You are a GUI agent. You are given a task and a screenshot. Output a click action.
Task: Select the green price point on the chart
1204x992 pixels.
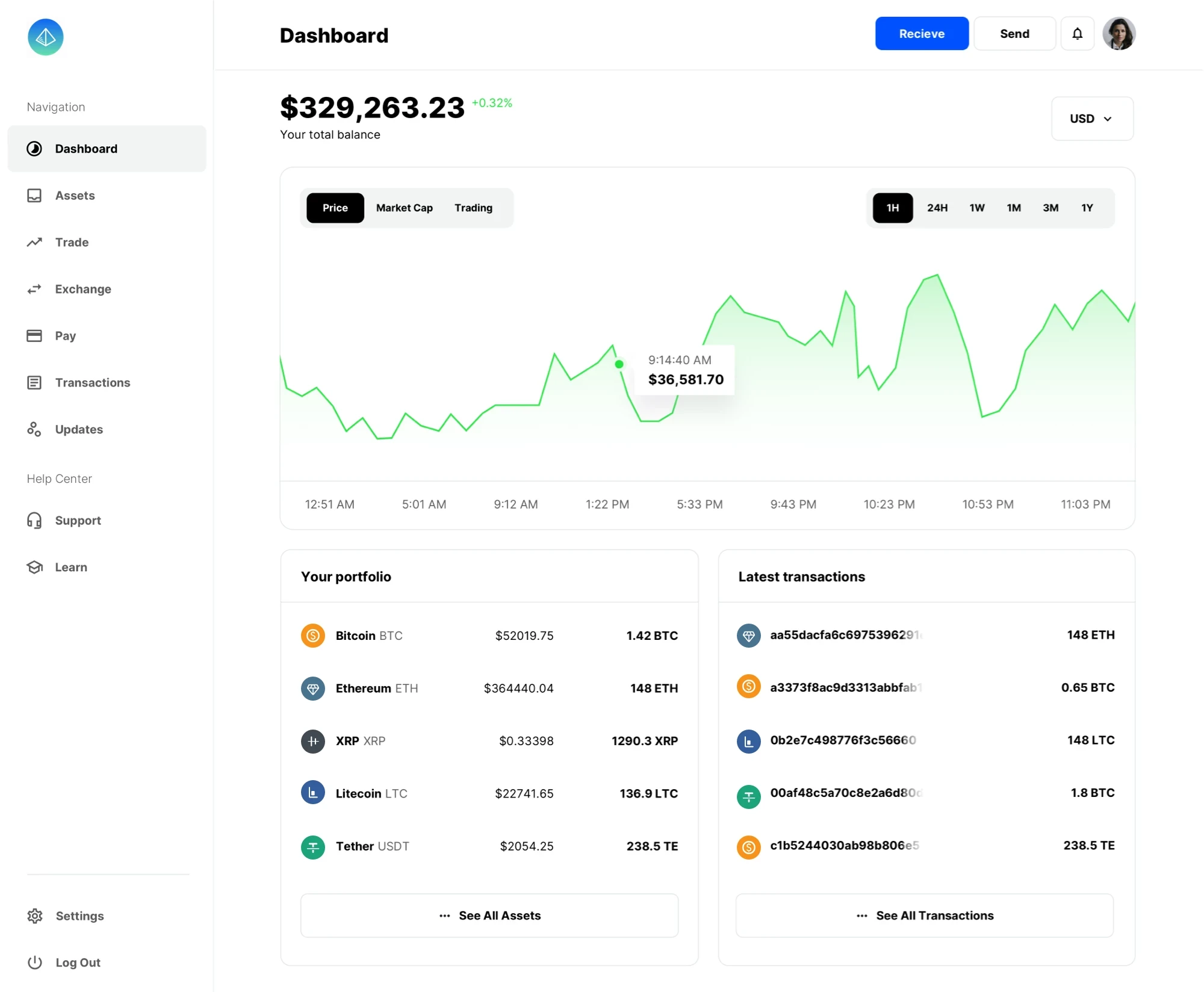(619, 364)
